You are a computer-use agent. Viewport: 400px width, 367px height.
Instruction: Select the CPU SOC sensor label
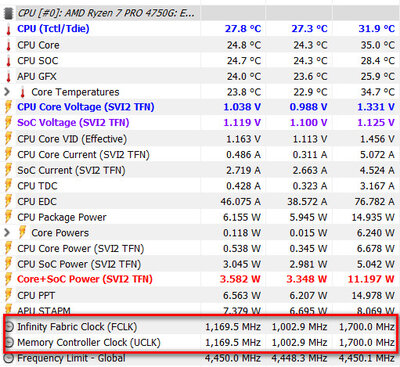38,61
